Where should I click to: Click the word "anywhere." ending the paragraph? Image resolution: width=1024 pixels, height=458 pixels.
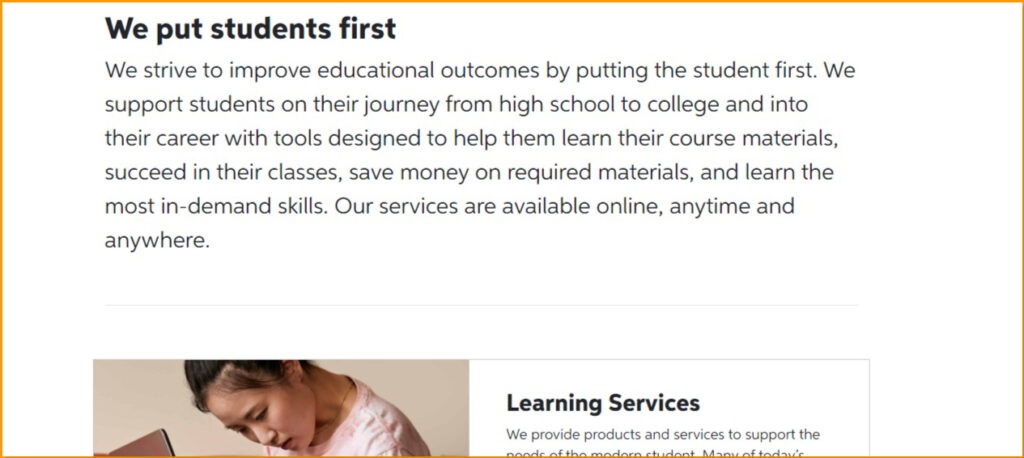click(x=157, y=241)
